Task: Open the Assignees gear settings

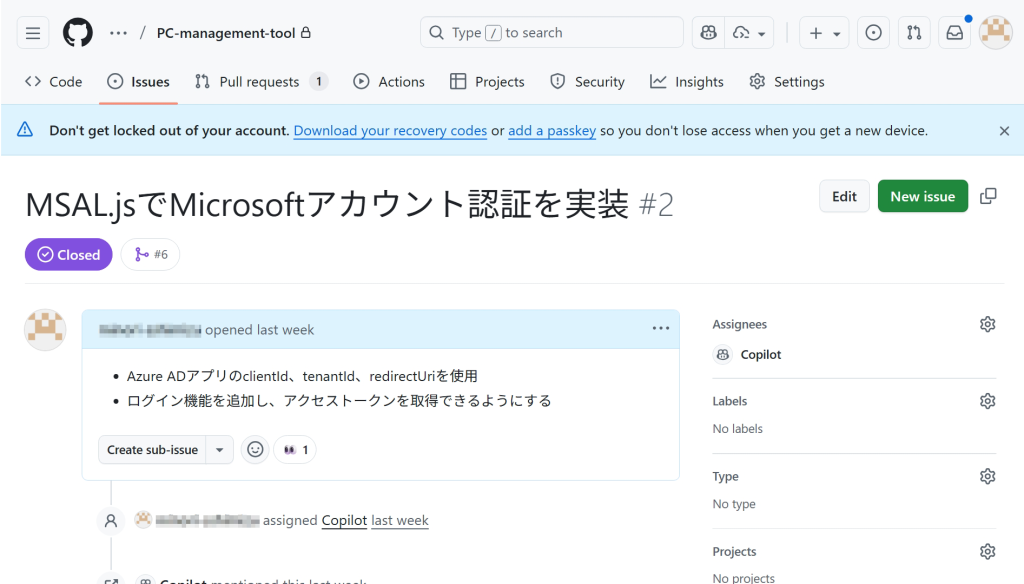Action: [987, 324]
